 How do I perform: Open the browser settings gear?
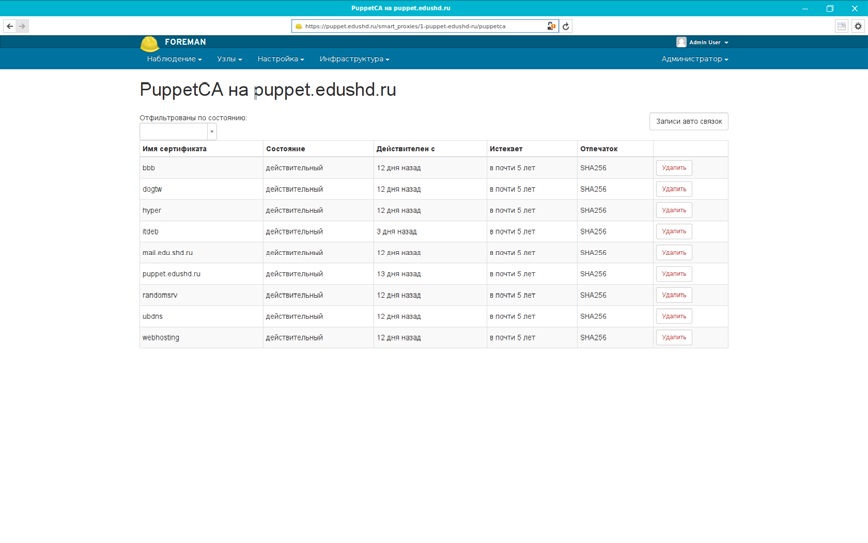[858, 26]
